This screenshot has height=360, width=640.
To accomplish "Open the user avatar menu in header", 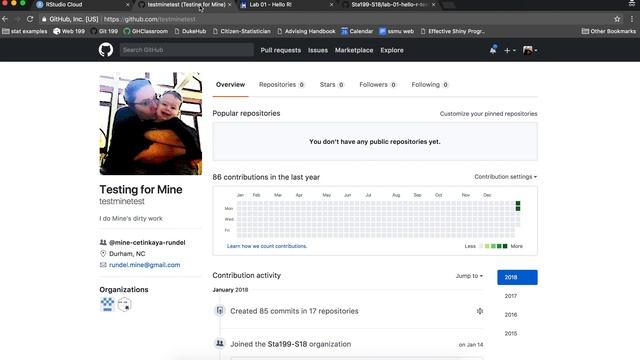I will [530, 50].
